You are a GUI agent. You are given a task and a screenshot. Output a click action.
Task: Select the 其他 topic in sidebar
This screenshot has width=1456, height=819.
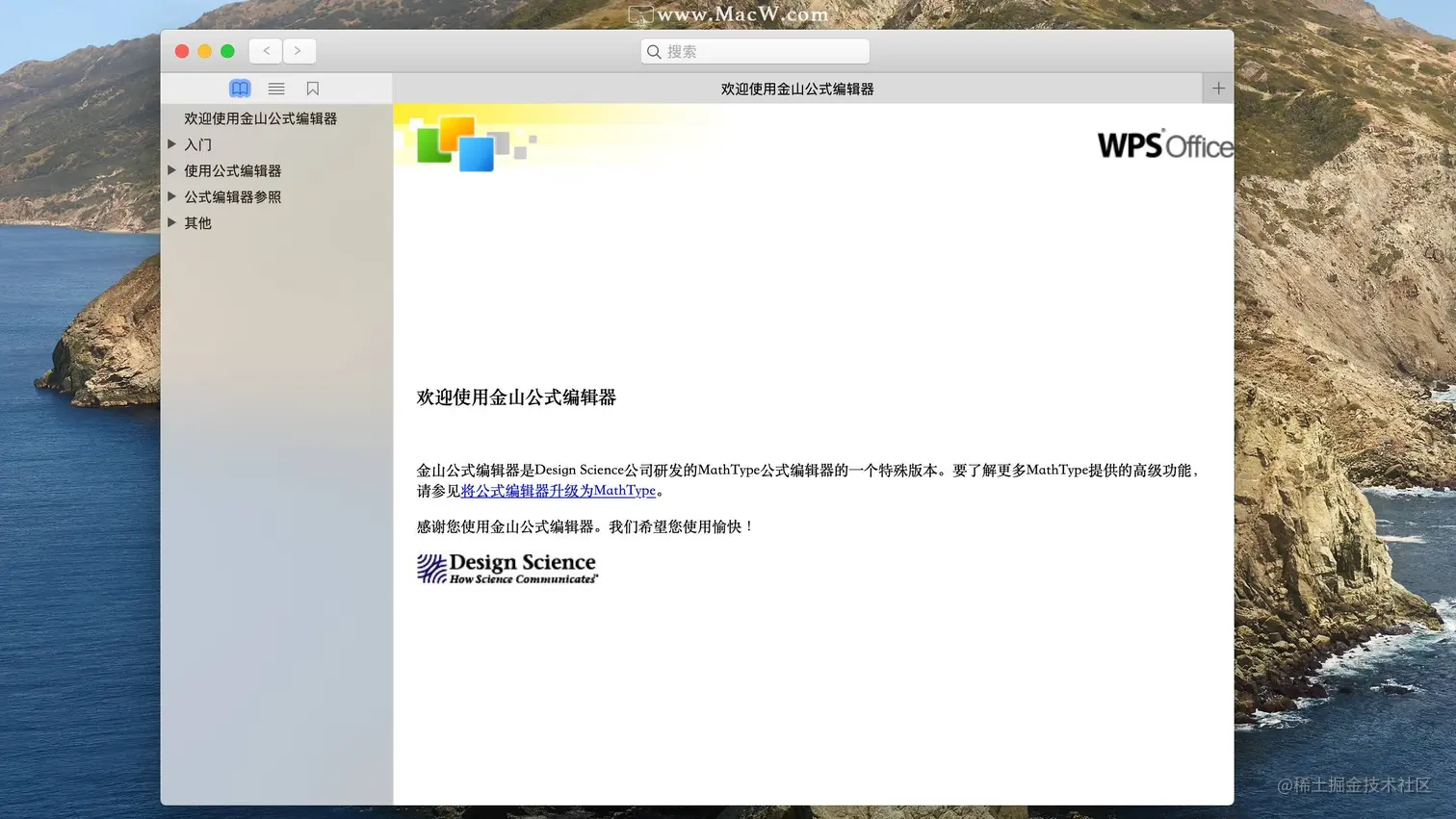pyautogui.click(x=198, y=222)
